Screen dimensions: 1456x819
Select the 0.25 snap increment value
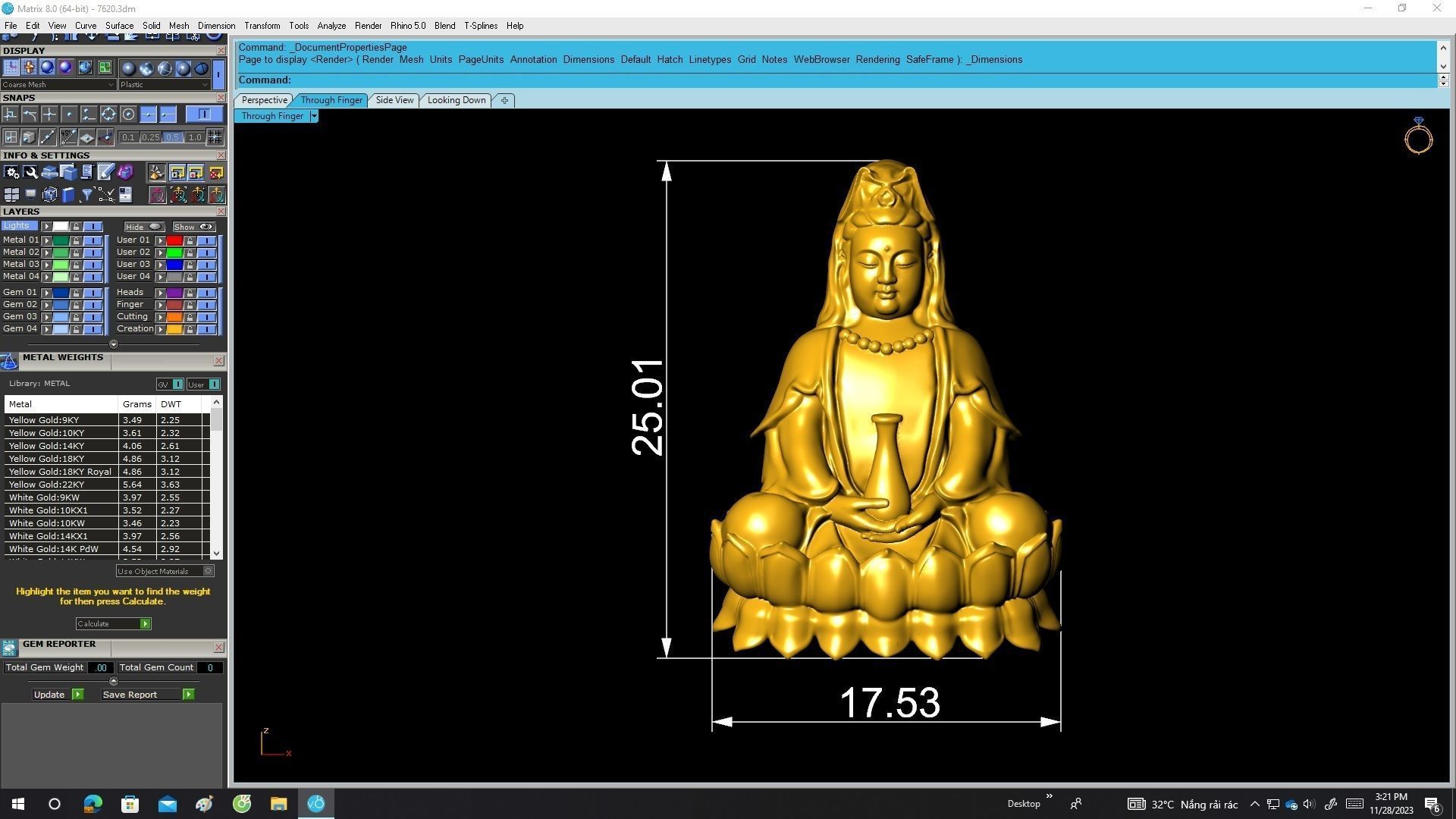pyautogui.click(x=151, y=137)
